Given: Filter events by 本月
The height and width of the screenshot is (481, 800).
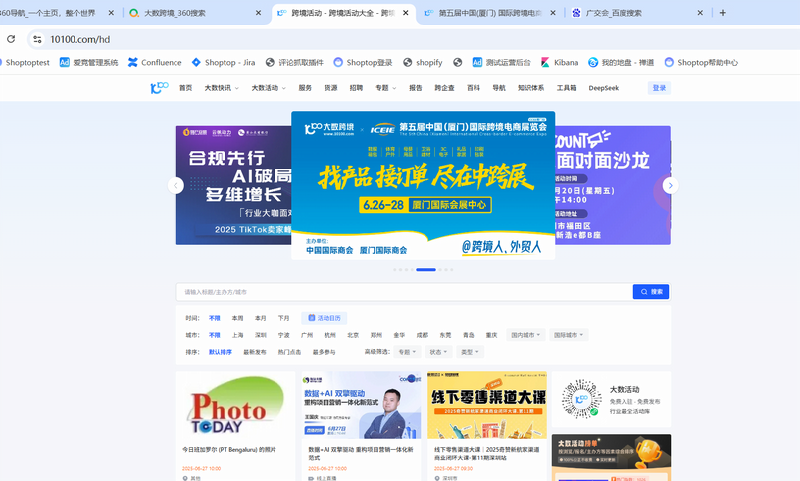Looking at the screenshot, I should [260, 318].
